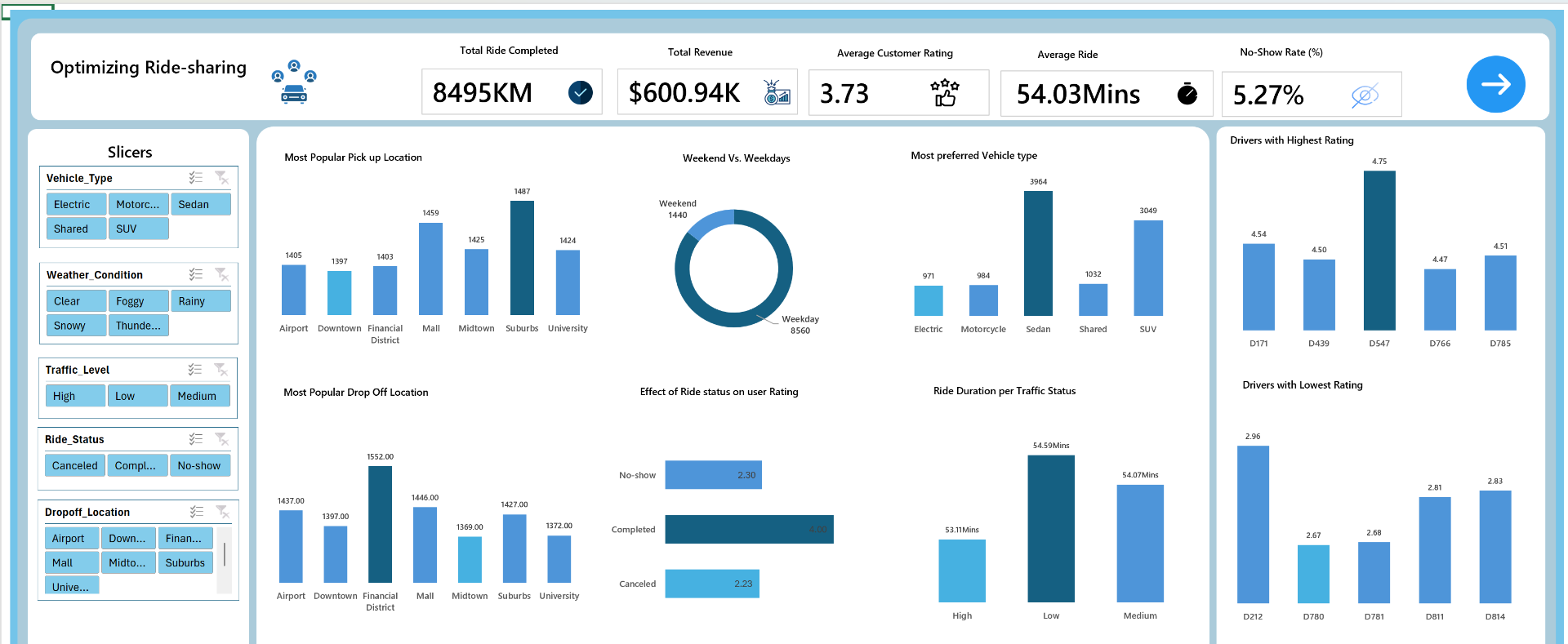Filter rides by No-show status
Screen dimensions: 1568x644
pyautogui.click(x=200, y=465)
